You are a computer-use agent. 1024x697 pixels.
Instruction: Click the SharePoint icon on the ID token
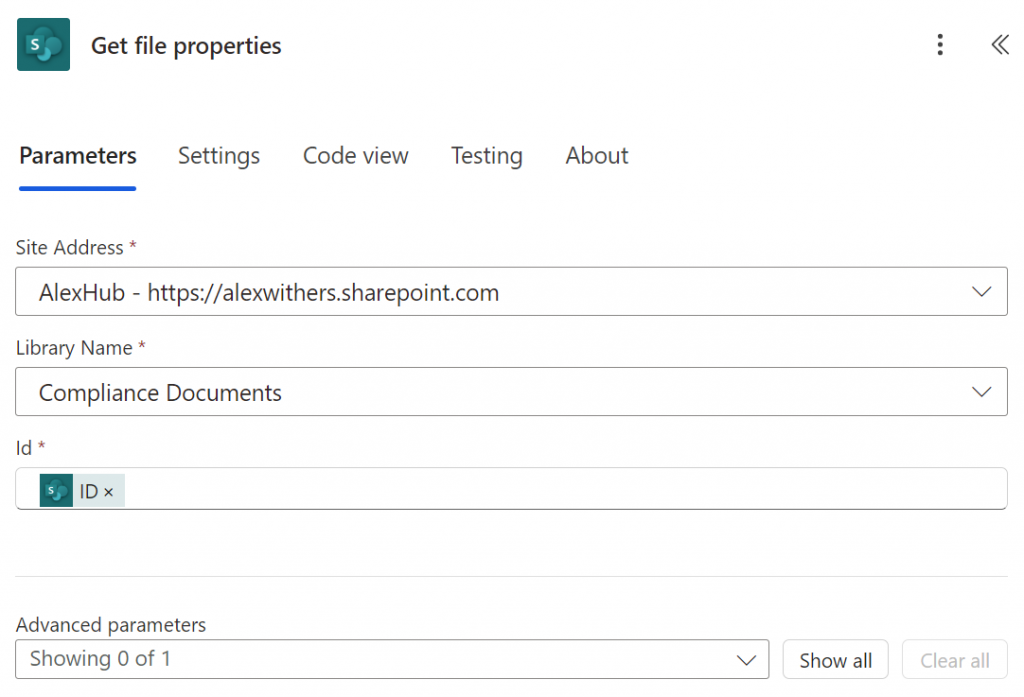coord(57,491)
